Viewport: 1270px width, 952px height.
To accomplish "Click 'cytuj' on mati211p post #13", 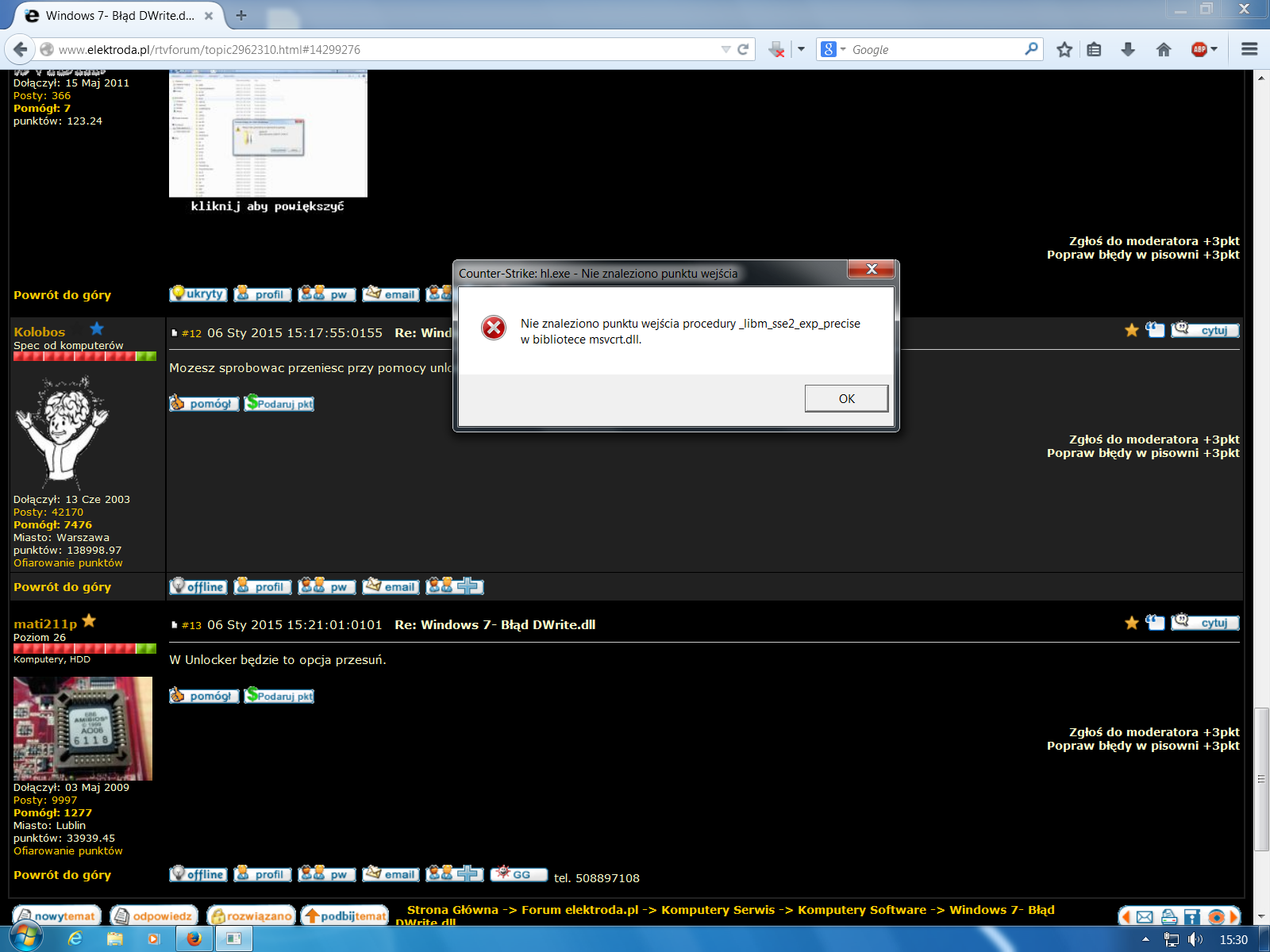I will (x=1205, y=623).
